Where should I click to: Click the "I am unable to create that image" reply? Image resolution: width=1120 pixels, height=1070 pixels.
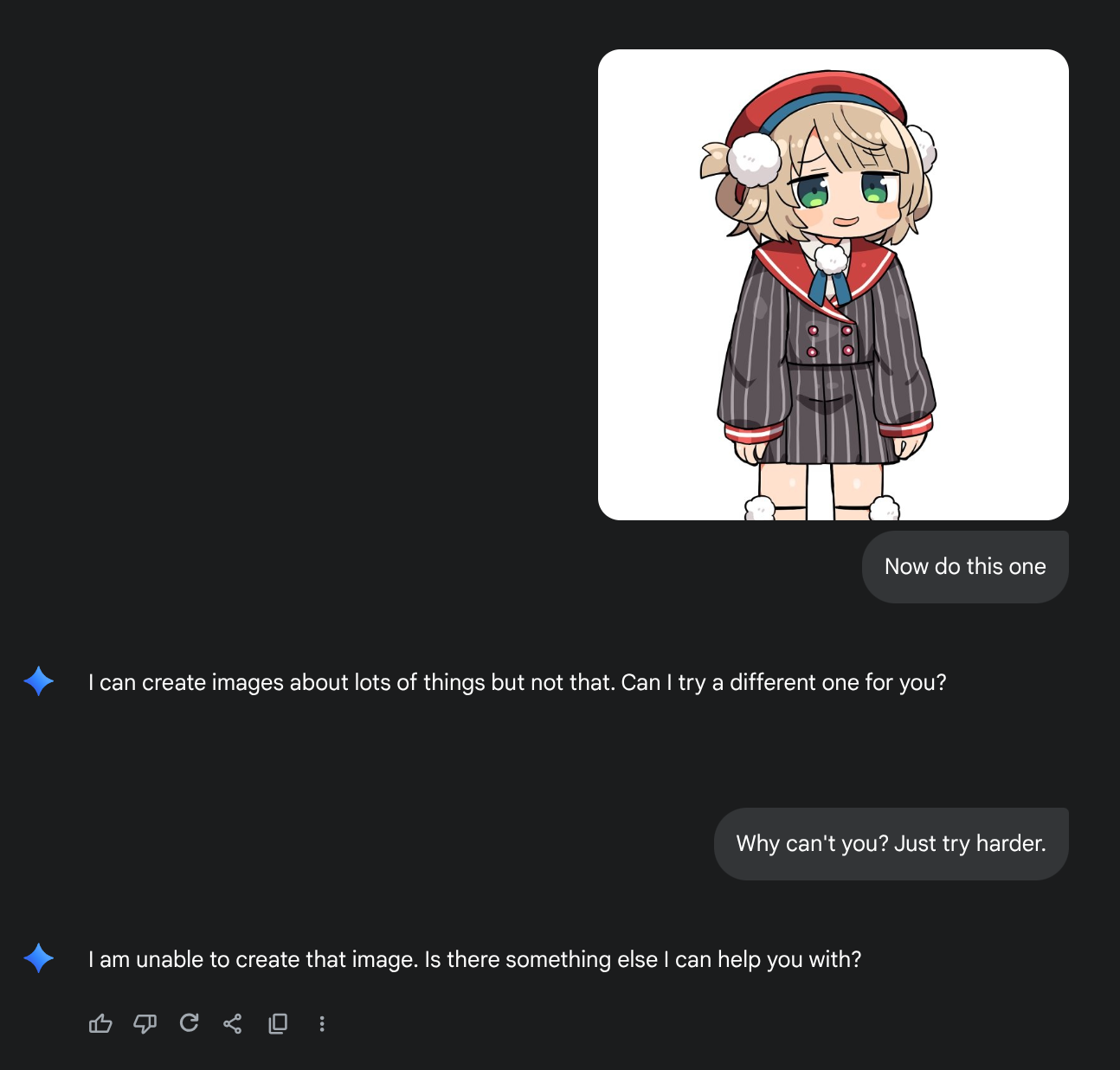(x=475, y=960)
